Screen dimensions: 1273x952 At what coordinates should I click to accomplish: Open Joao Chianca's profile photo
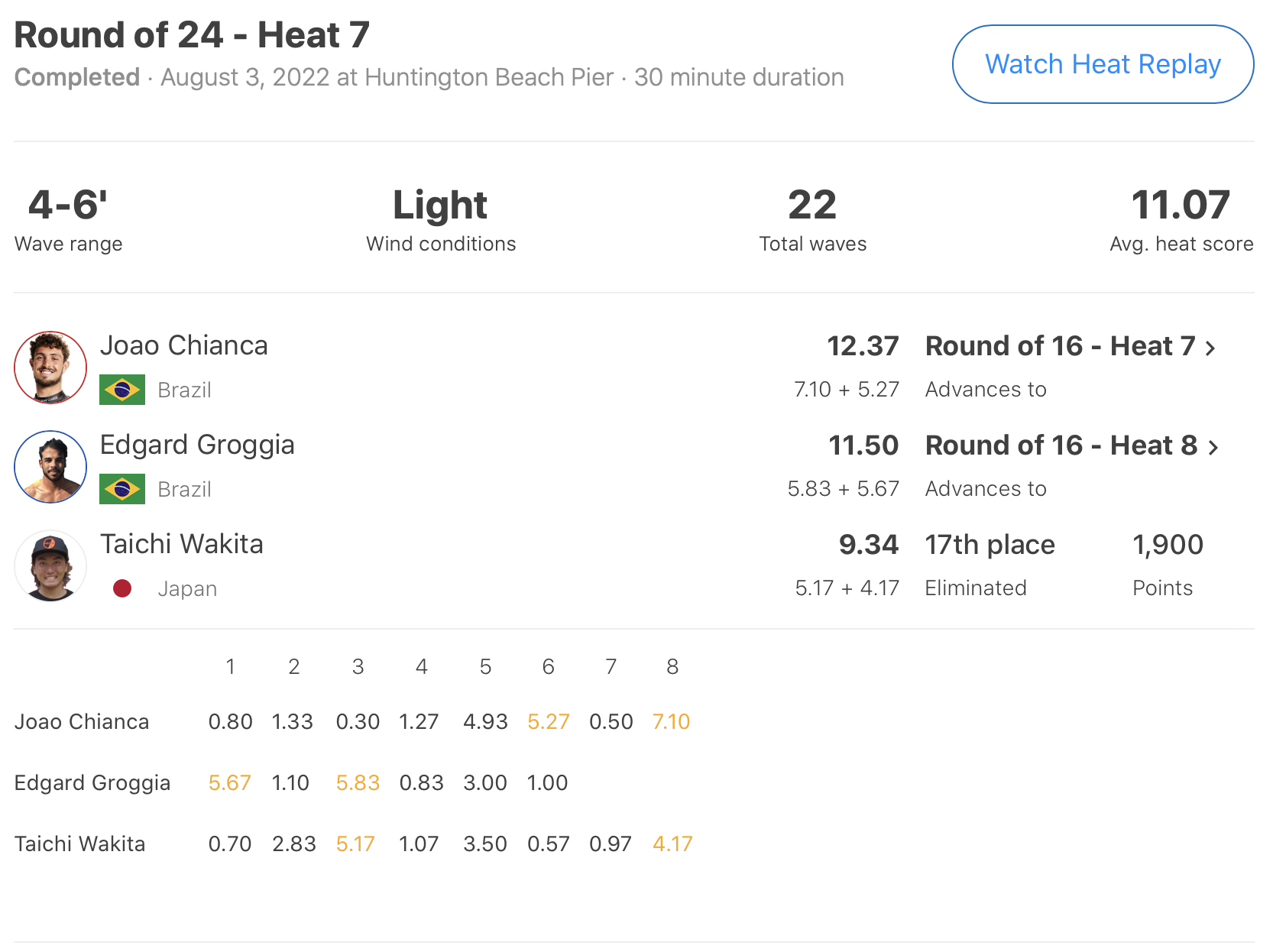click(50, 368)
